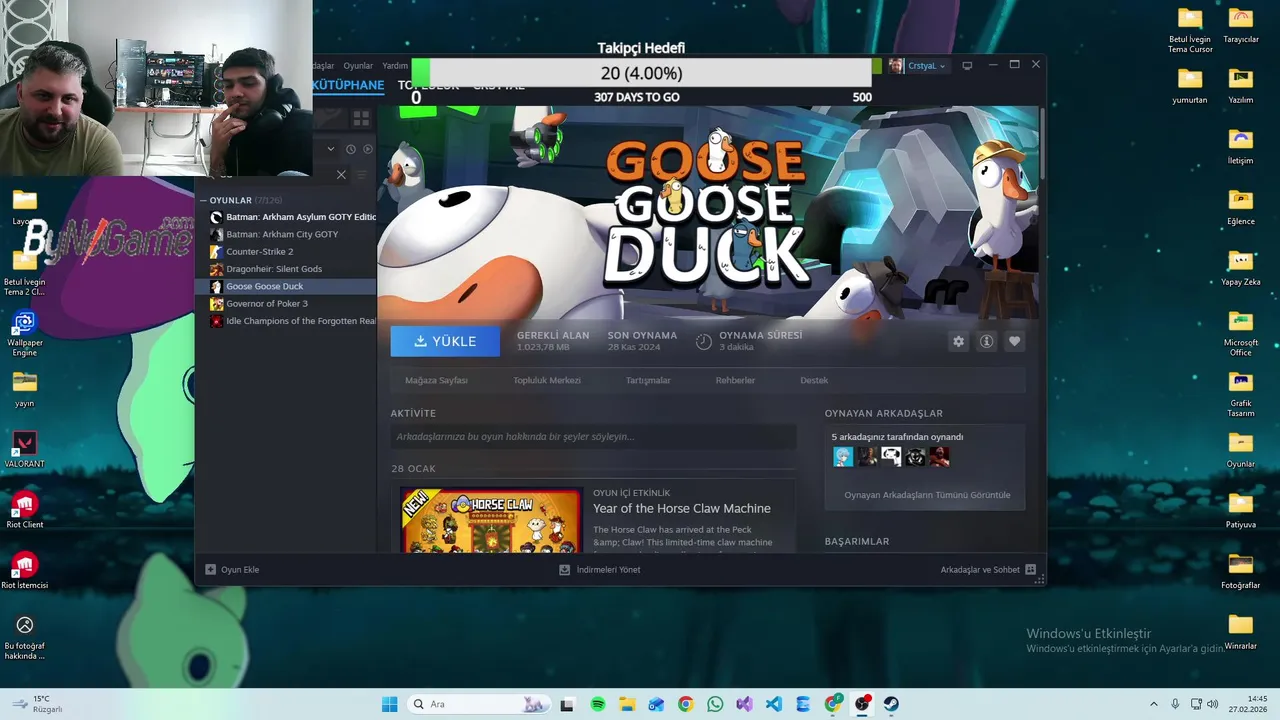
Task: Click Steam Big Picture mode icon
Action: [x=967, y=66]
